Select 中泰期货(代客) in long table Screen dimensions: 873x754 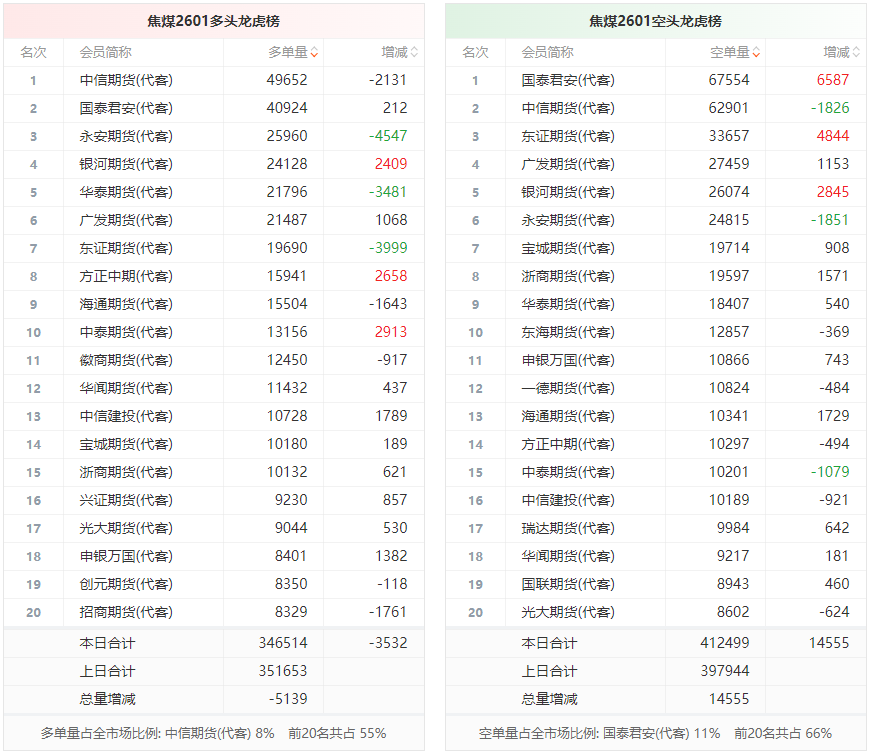[x=126, y=332]
